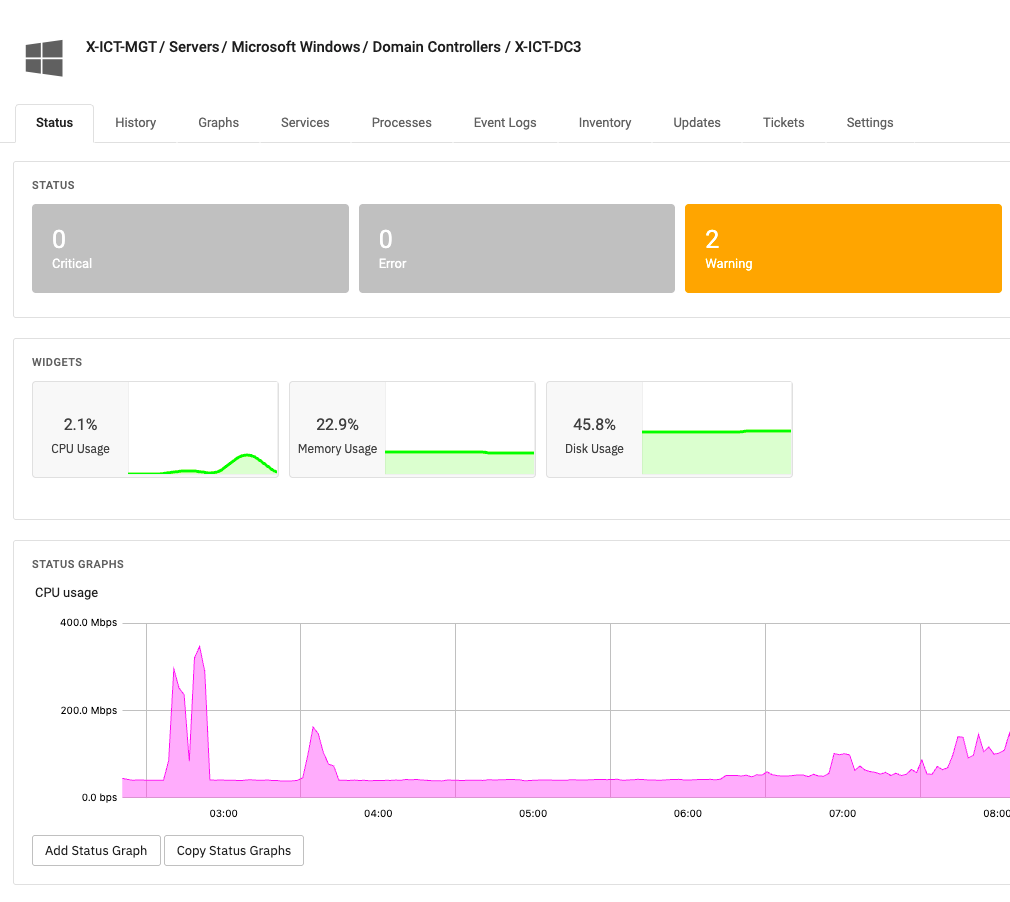Image resolution: width=1010 pixels, height=902 pixels.
Task: Click the Error status tile
Action: [x=516, y=248]
